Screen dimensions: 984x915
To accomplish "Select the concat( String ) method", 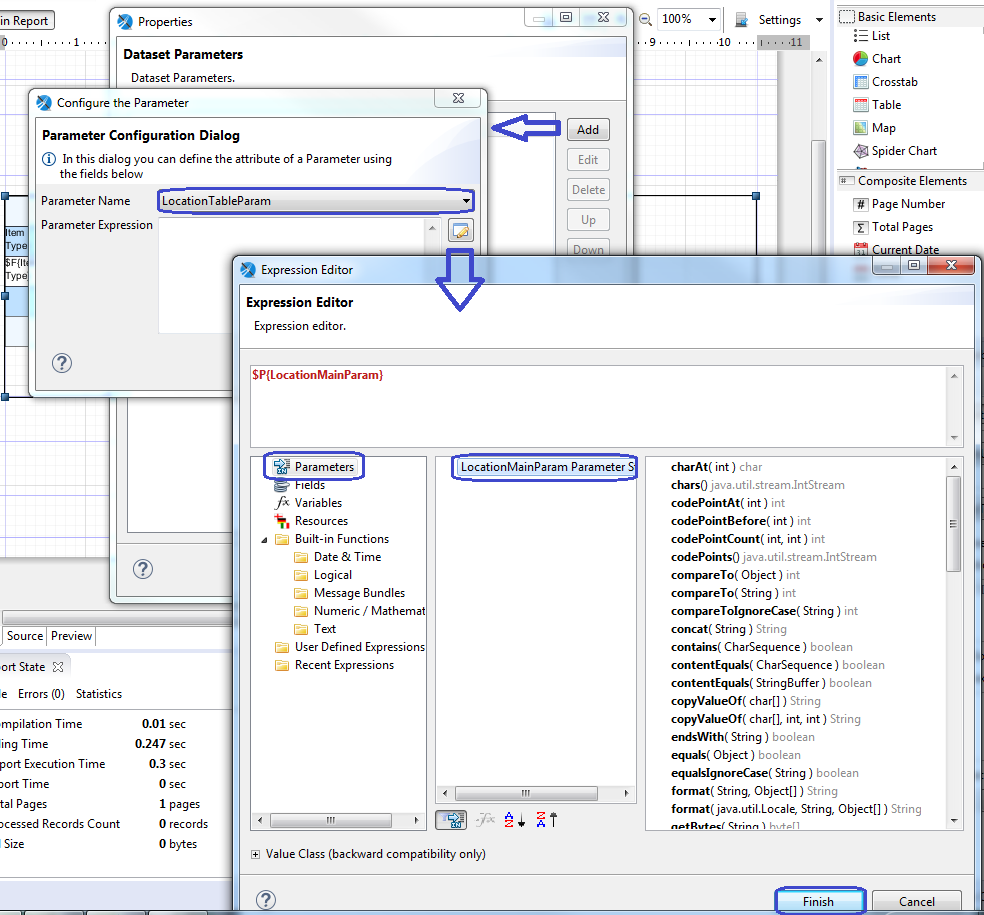I will click(x=729, y=629).
